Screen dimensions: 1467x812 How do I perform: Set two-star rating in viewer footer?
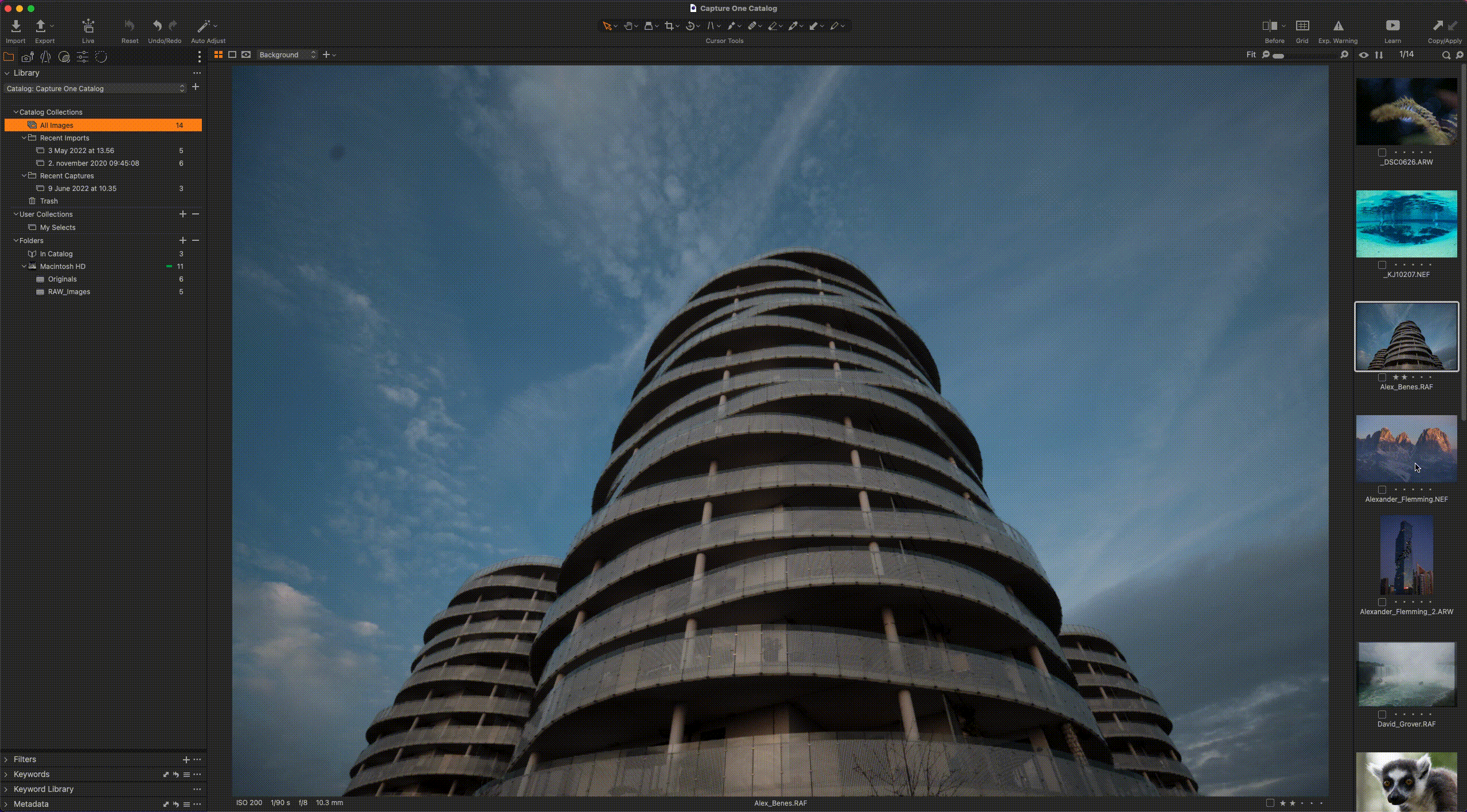pyautogui.click(x=1292, y=803)
